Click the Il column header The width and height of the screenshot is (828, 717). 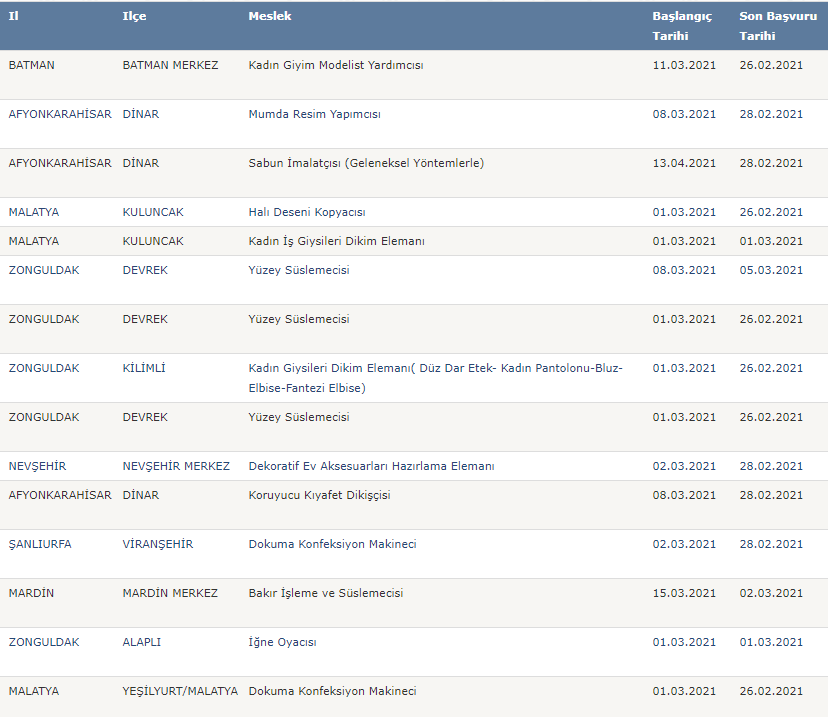point(14,16)
